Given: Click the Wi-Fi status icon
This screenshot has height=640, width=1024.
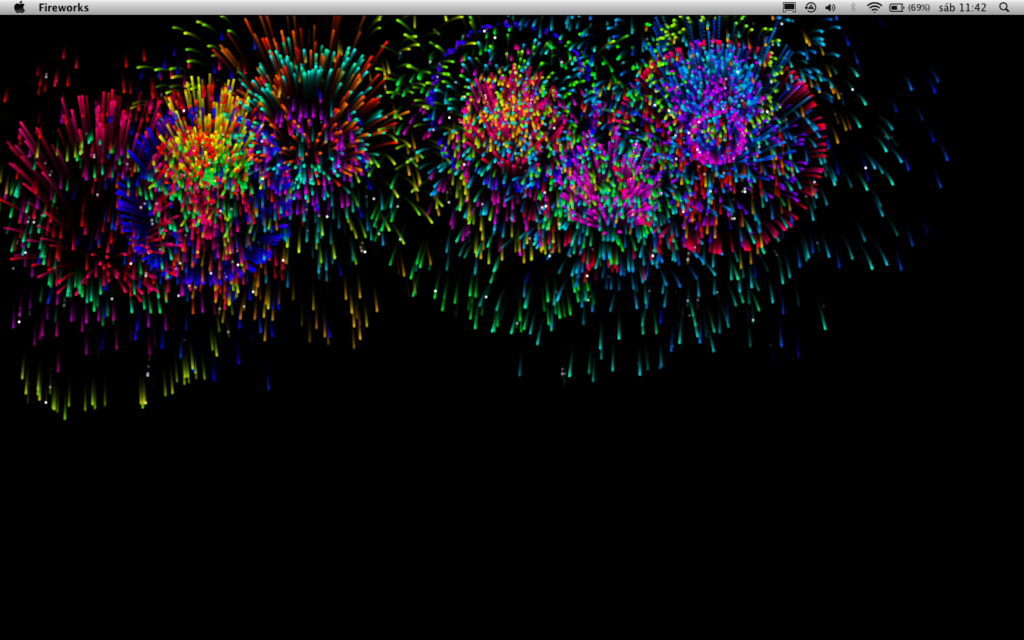Looking at the screenshot, I should coord(875,7).
